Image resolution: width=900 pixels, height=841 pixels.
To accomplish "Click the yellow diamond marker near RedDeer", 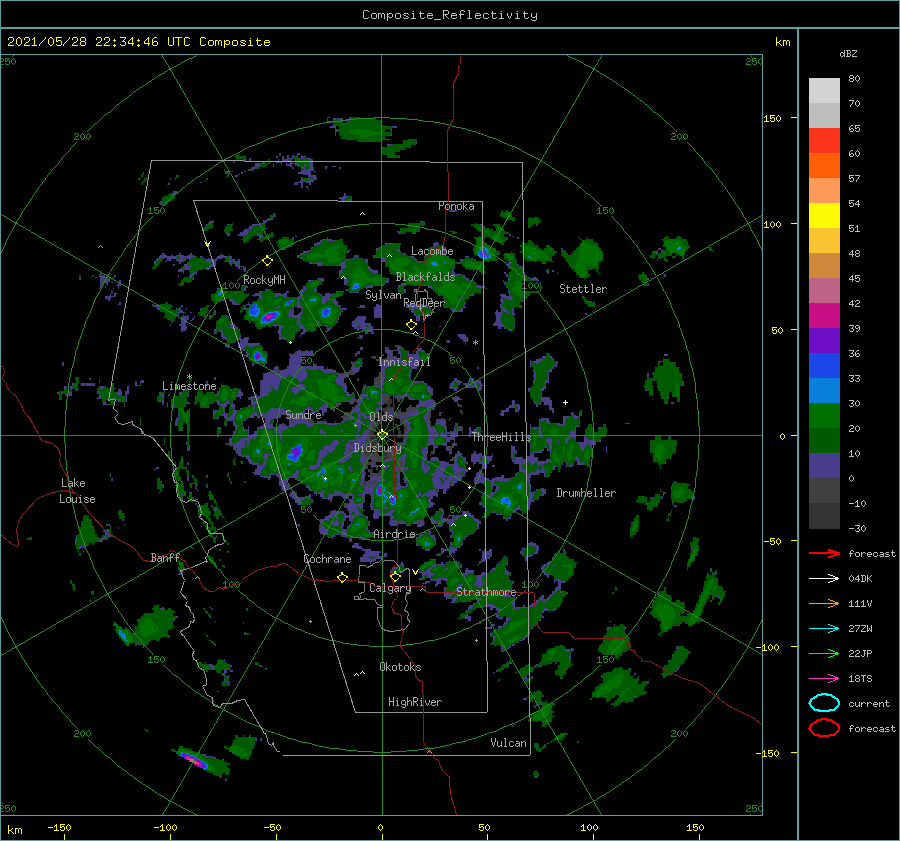I will pos(412,325).
